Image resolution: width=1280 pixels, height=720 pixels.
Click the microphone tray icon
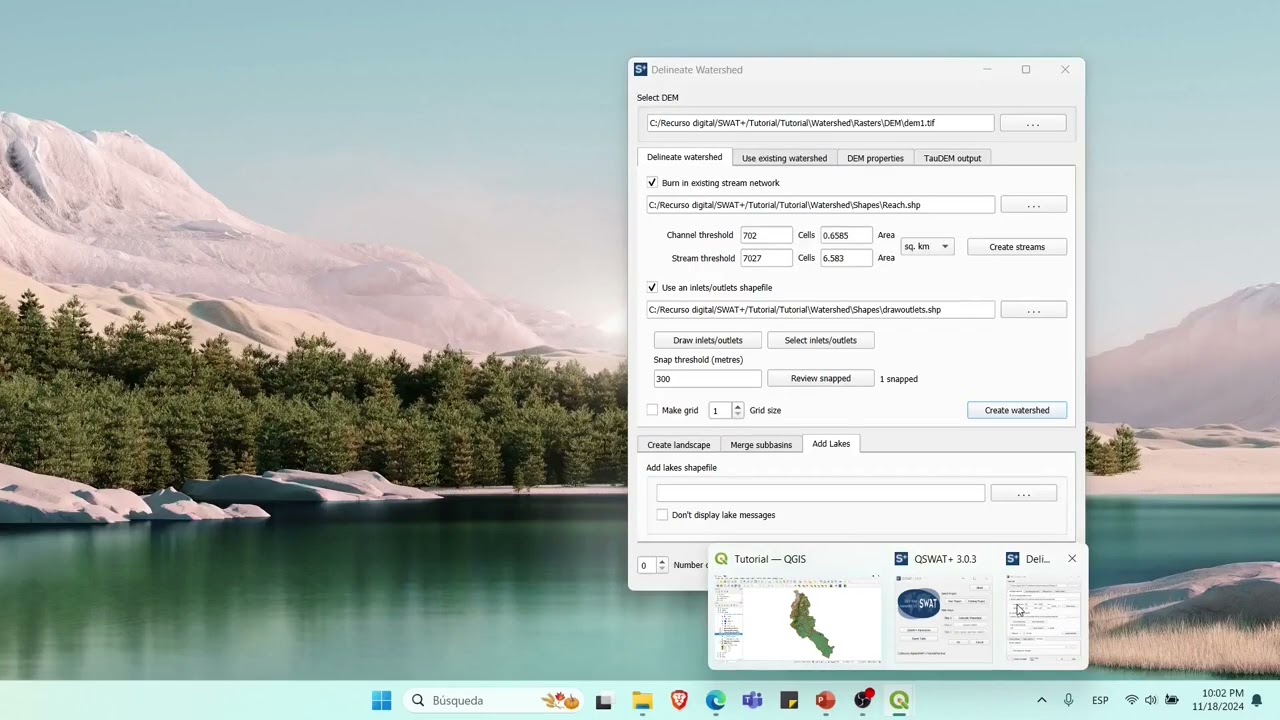1069,701
